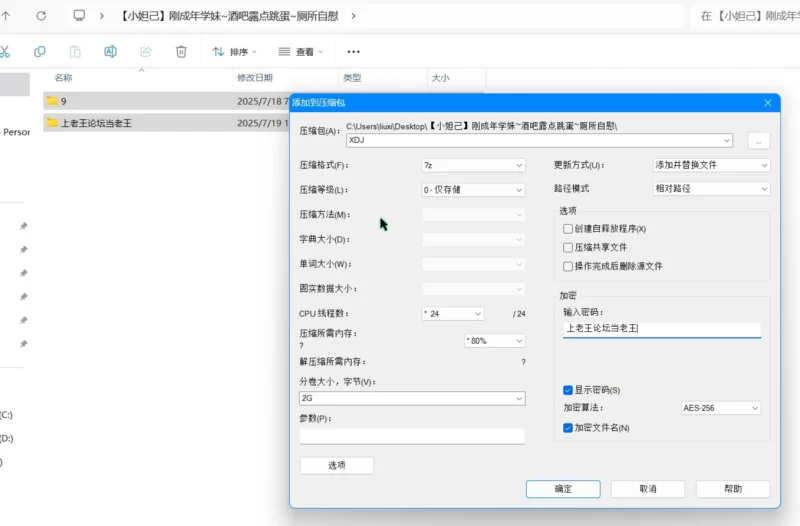The height and width of the screenshot is (526, 800).
Task: Click the Paste icon in the Explorer toolbar
Action: coord(75,52)
